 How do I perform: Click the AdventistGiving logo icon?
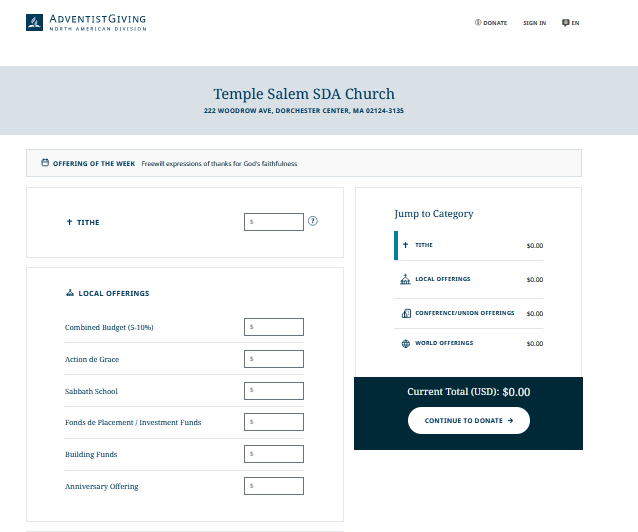coord(34,22)
